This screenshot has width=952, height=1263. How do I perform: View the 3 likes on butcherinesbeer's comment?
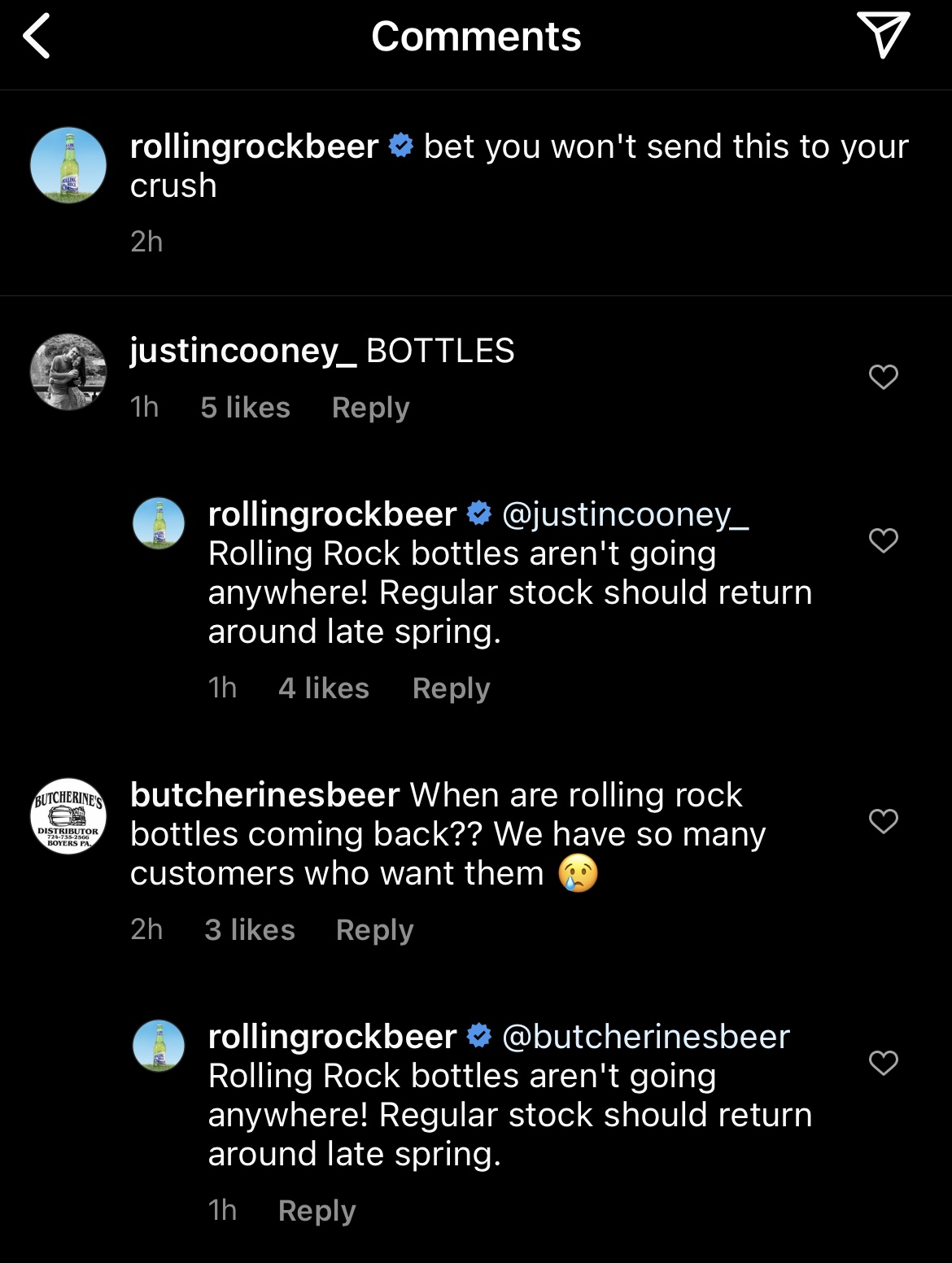(x=249, y=929)
